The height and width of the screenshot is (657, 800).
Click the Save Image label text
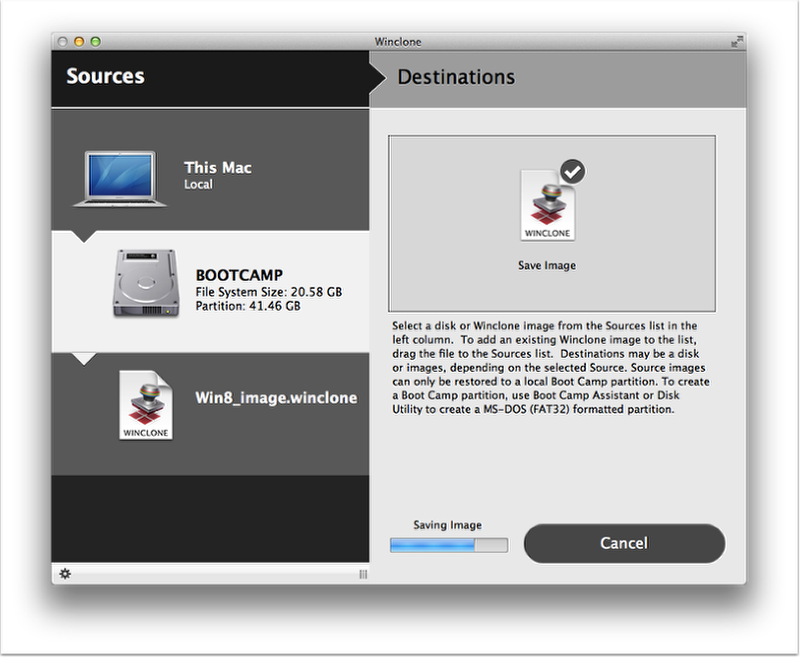(x=547, y=266)
